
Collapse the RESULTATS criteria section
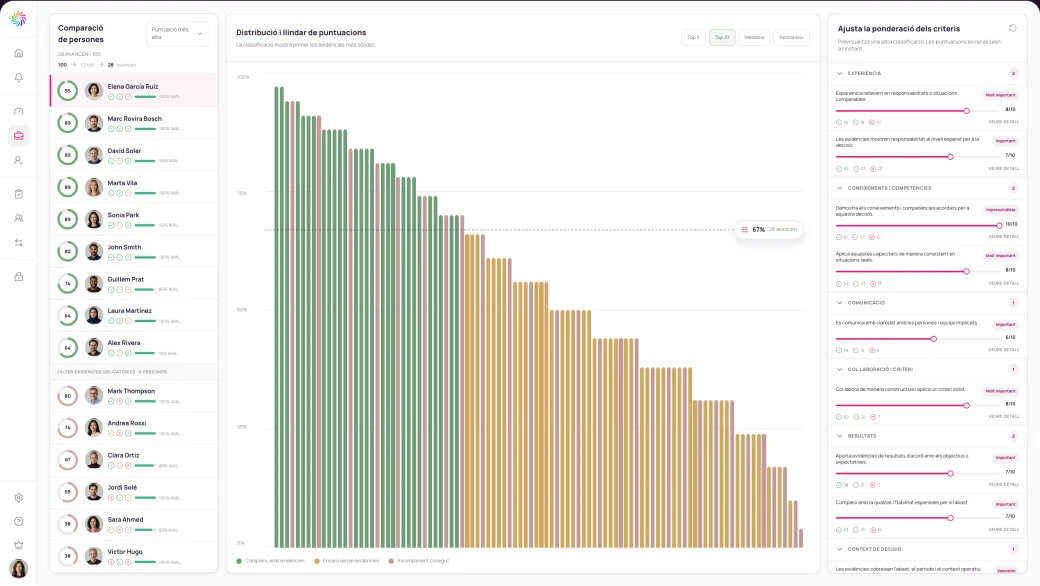840,436
